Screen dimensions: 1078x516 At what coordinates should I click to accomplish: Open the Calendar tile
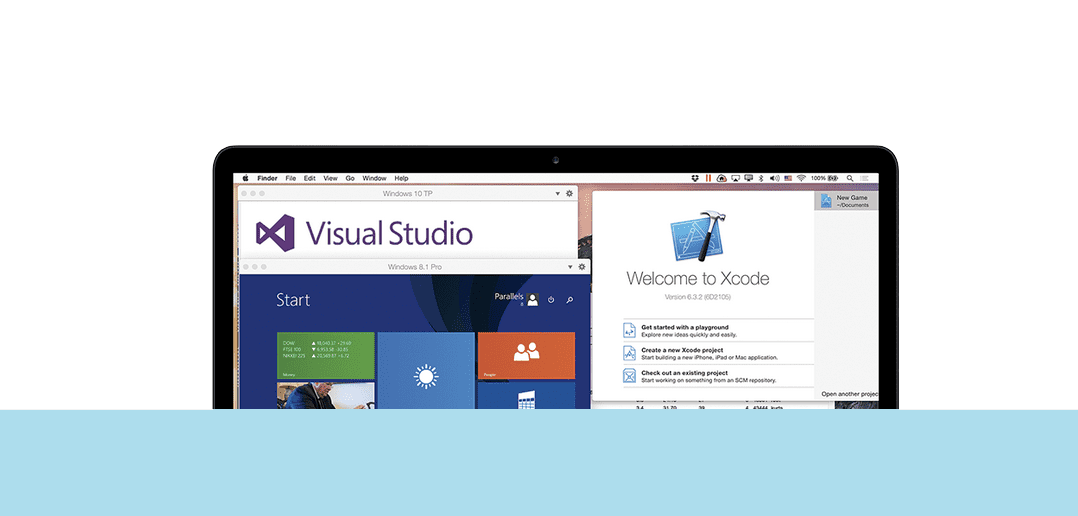click(x=527, y=396)
